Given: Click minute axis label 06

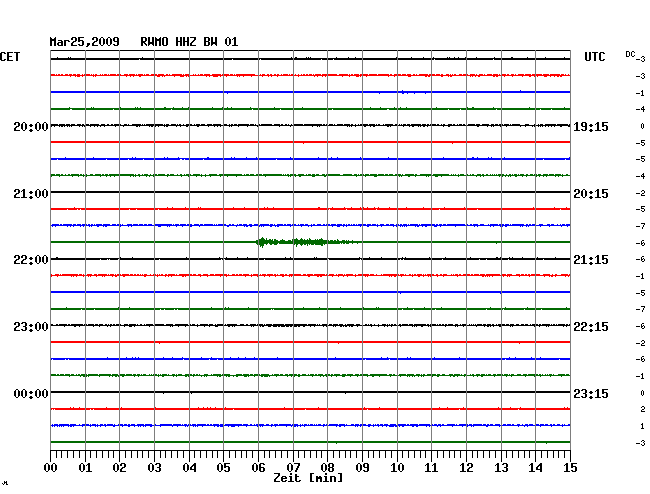Looking at the screenshot, I should pos(258,468).
